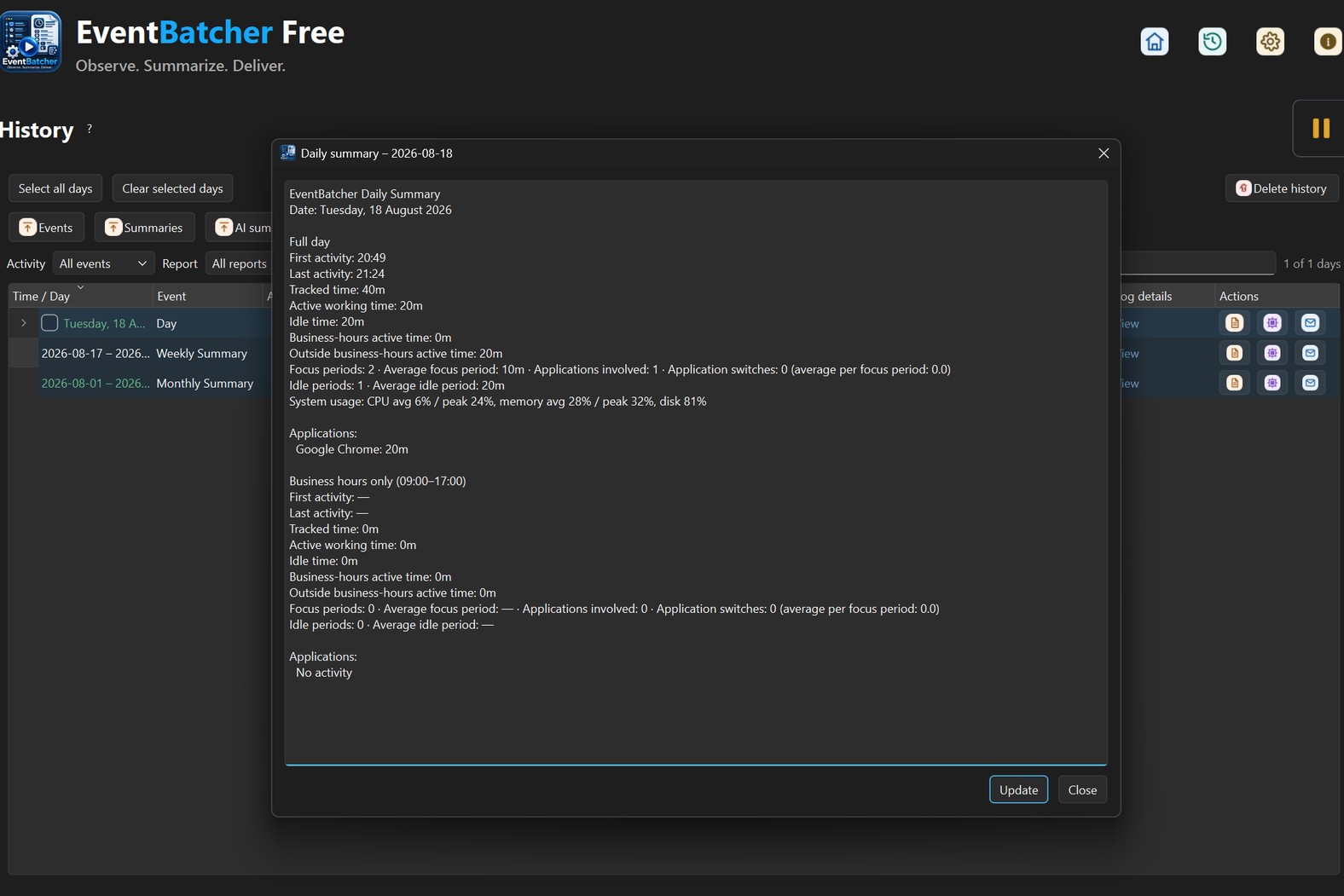This screenshot has width=1344, height=896.
Task: Open the History clock icon
Action: (1213, 41)
